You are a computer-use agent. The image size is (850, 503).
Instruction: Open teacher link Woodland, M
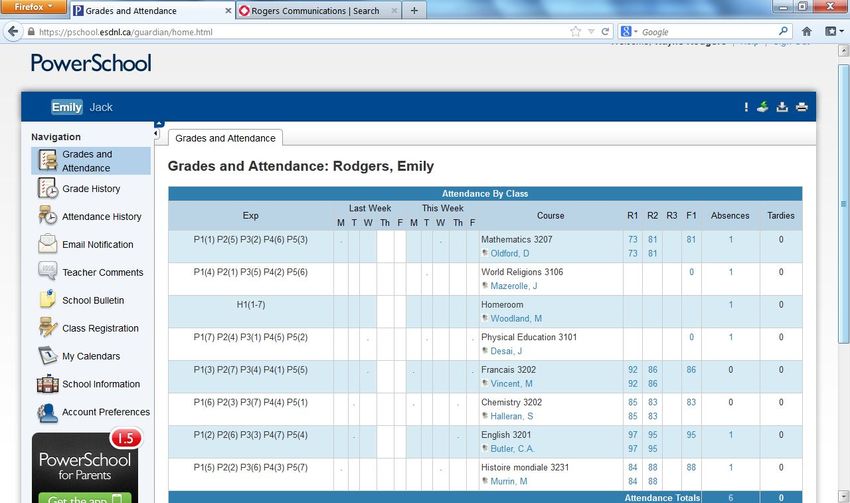click(x=516, y=318)
